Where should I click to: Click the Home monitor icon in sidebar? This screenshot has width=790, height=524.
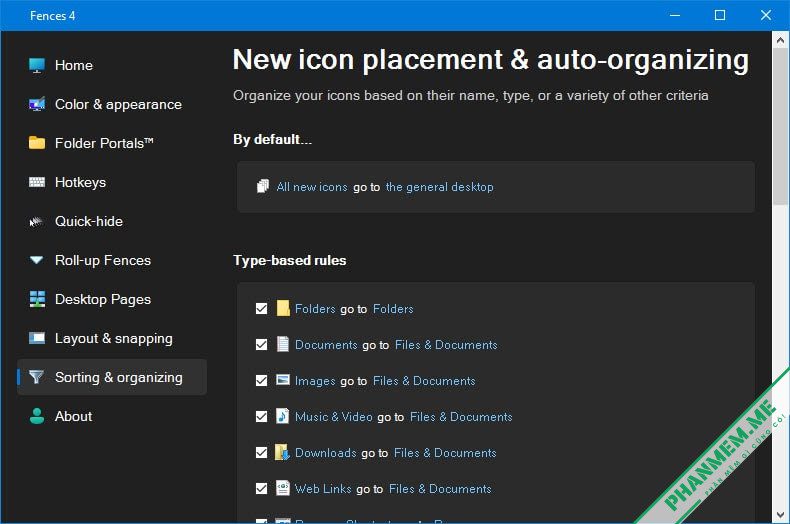click(37, 66)
